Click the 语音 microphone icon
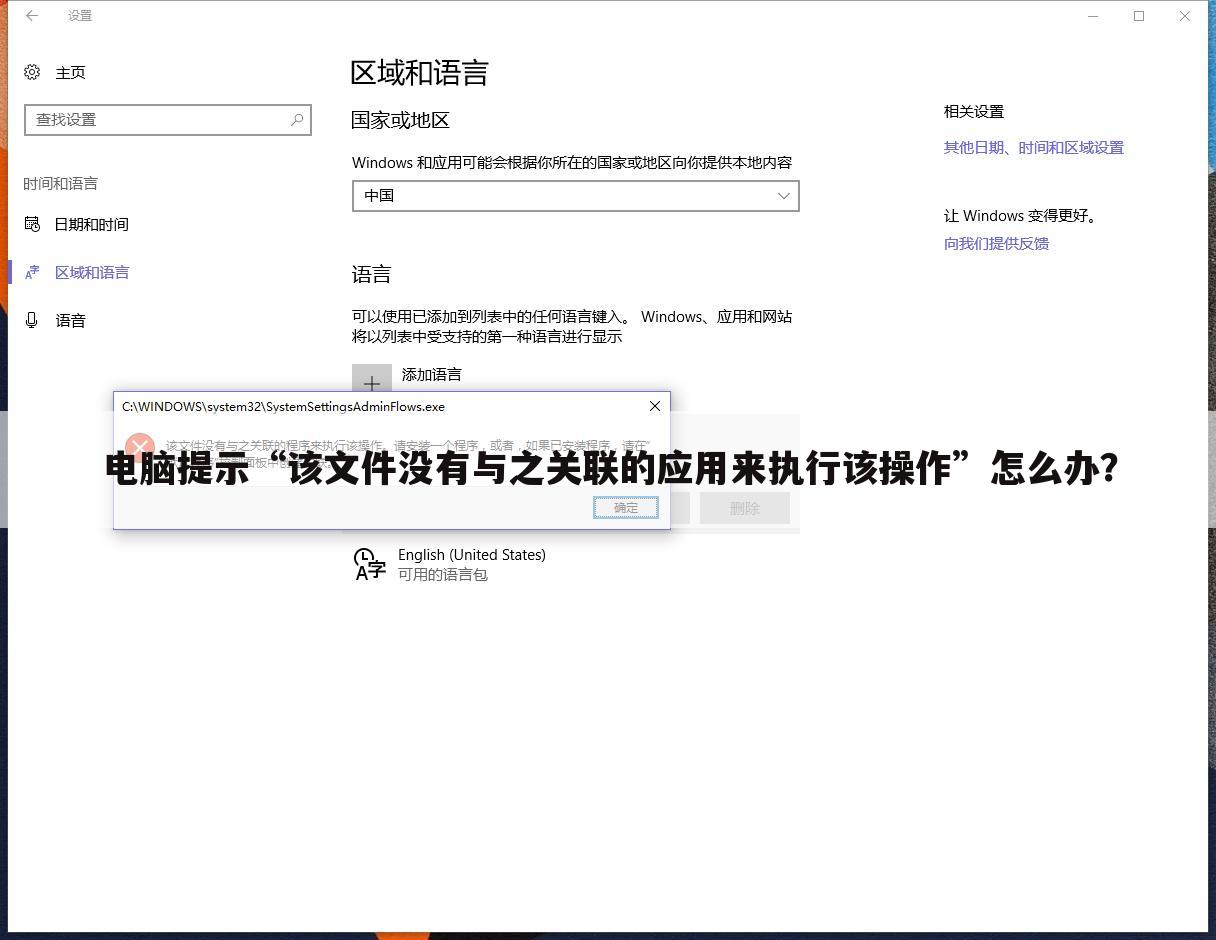The height and width of the screenshot is (940, 1216). pyautogui.click(x=32, y=320)
